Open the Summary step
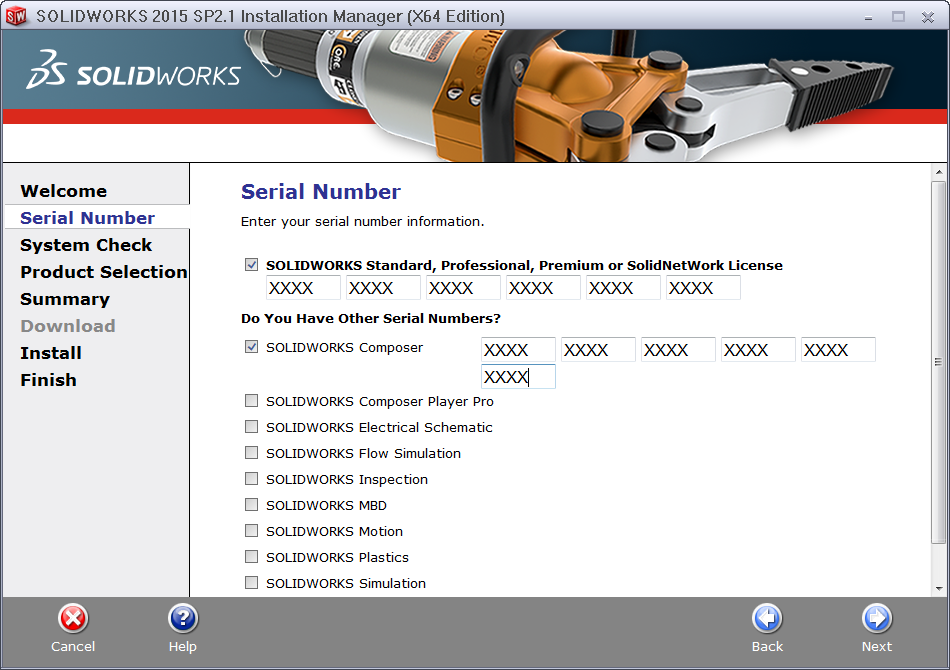 coord(65,299)
